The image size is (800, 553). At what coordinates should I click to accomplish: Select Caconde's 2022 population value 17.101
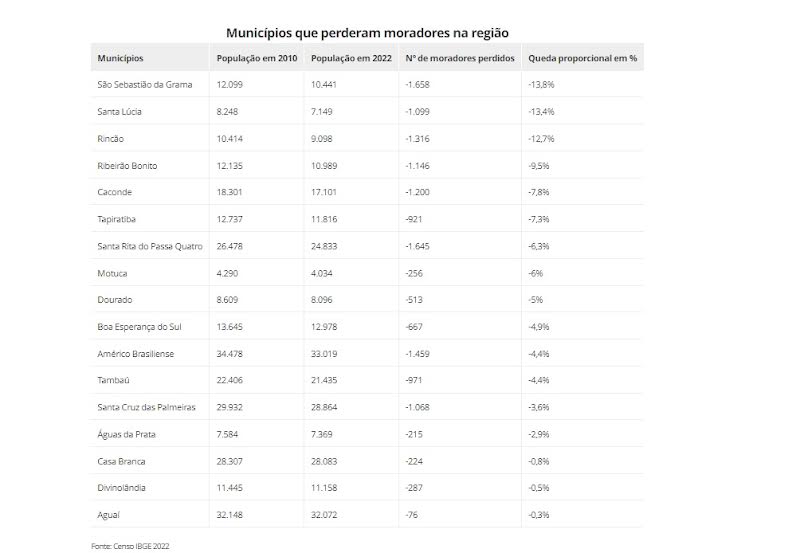(324, 192)
